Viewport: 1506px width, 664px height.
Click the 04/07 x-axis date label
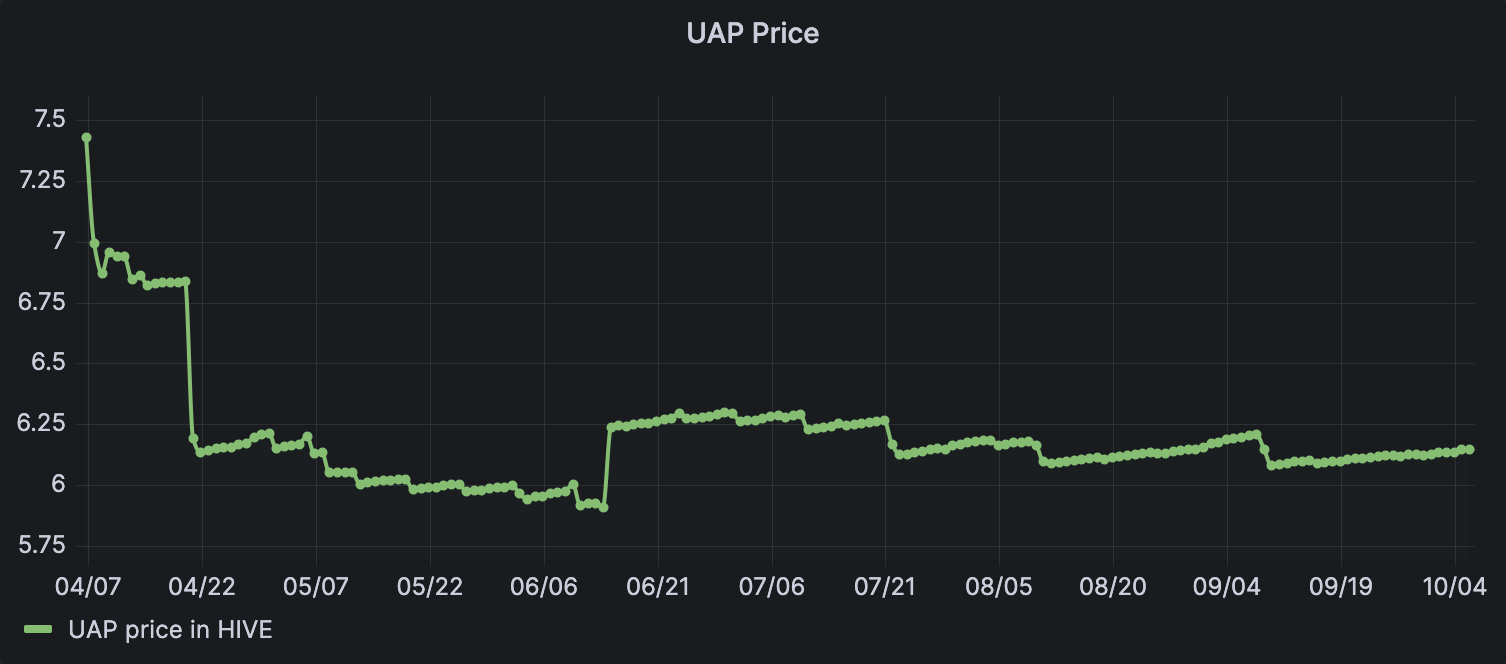88,586
